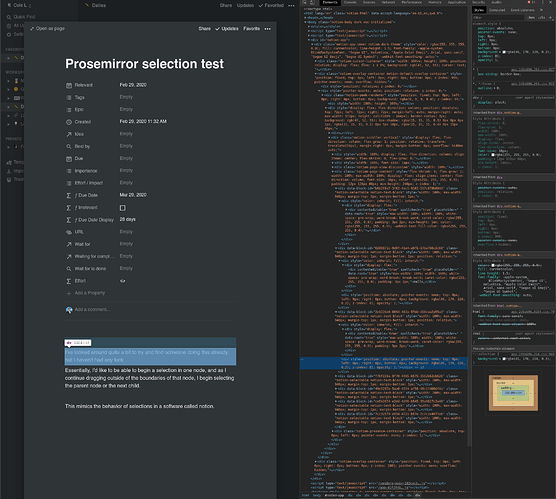
Task: Toggle the DevTools device toolbar icon
Action: coord(312,2)
